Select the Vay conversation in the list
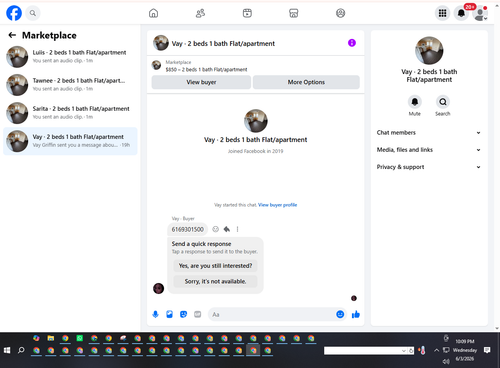This screenshot has height=368, width=500. (x=70, y=141)
